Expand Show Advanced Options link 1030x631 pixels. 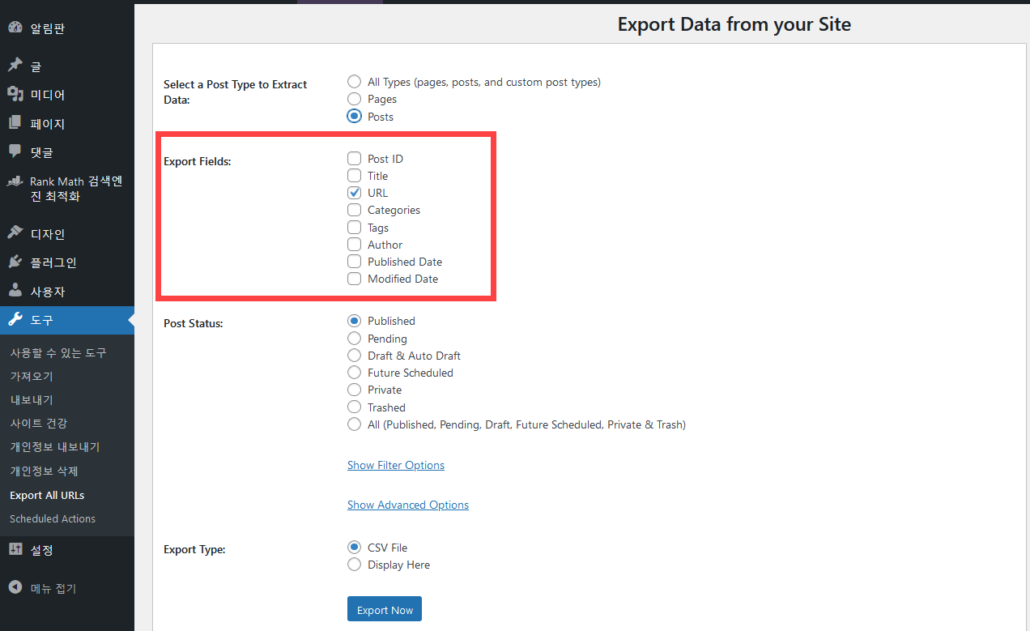[408, 504]
